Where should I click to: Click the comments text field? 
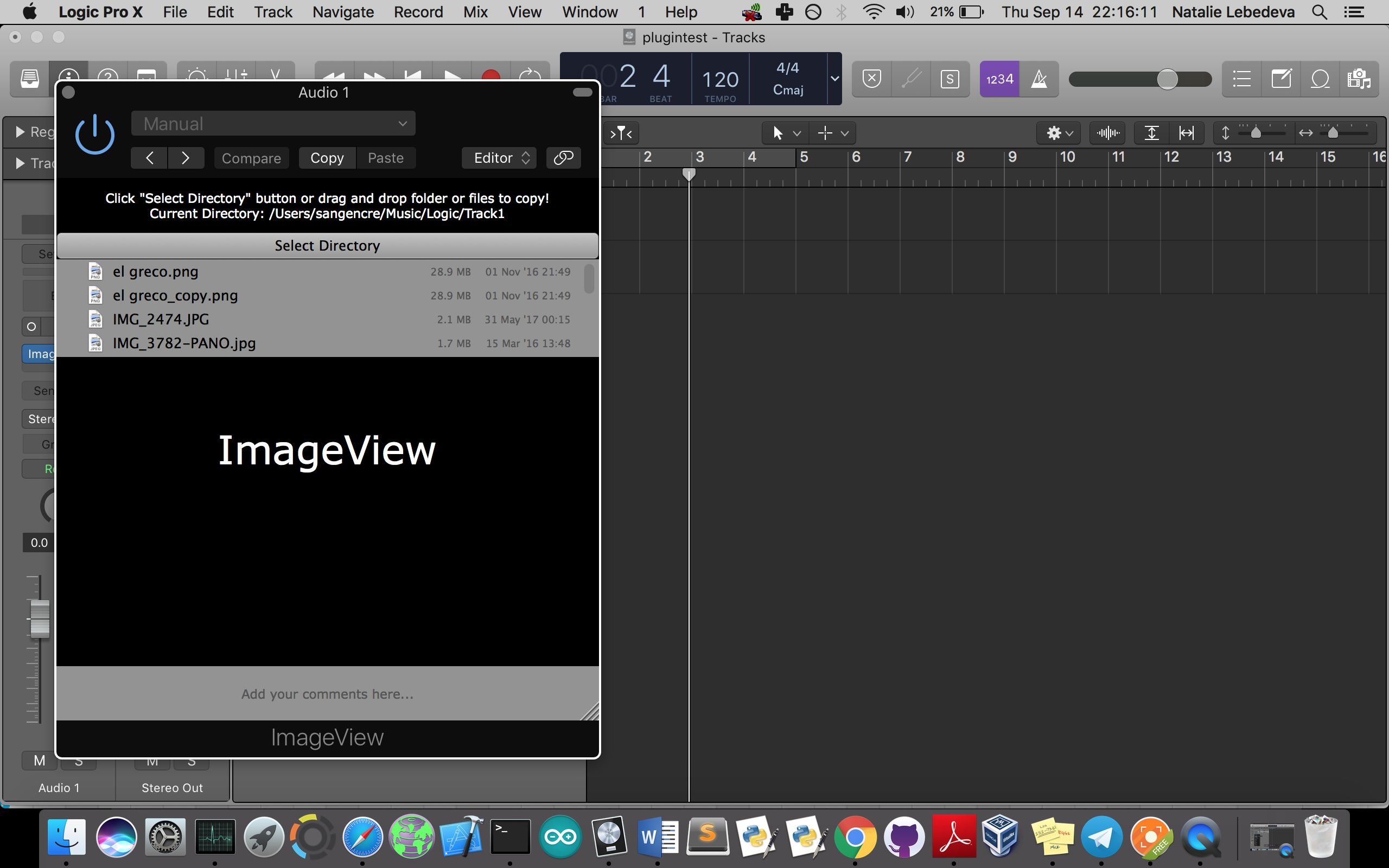[327, 693]
